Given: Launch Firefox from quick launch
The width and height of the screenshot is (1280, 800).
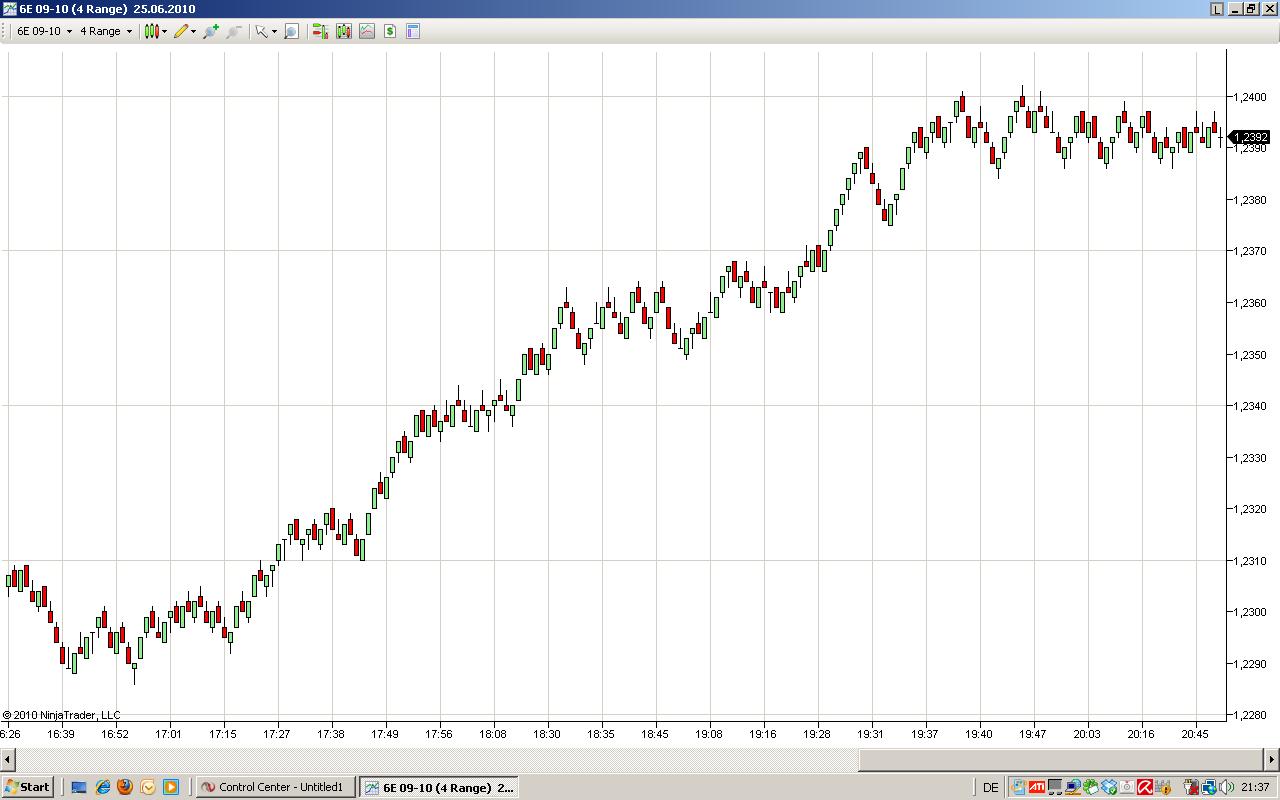Looking at the screenshot, I should click(125, 787).
